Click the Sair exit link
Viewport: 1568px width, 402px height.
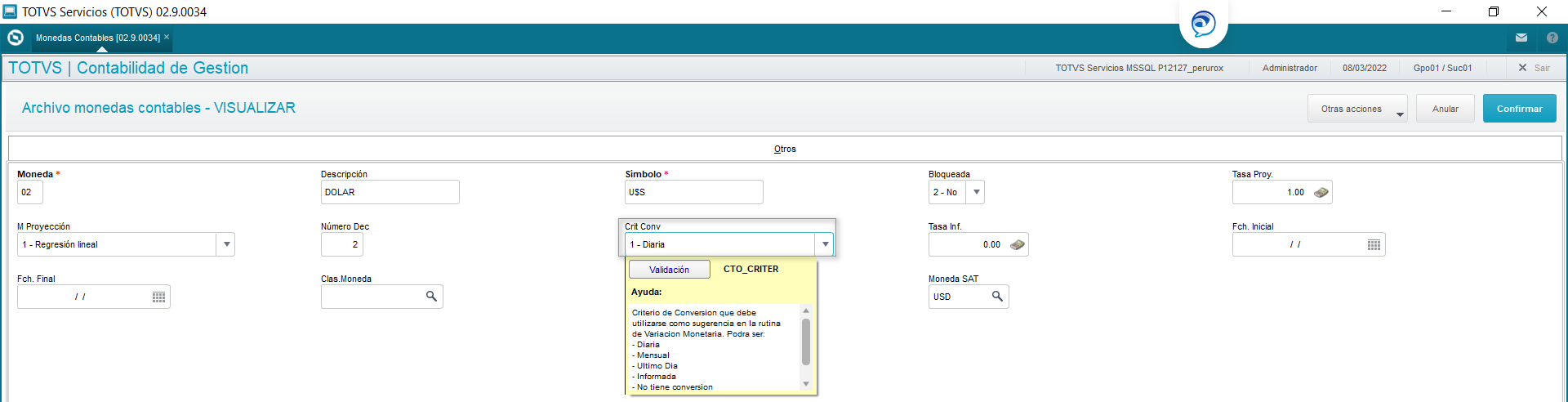[x=1542, y=68]
